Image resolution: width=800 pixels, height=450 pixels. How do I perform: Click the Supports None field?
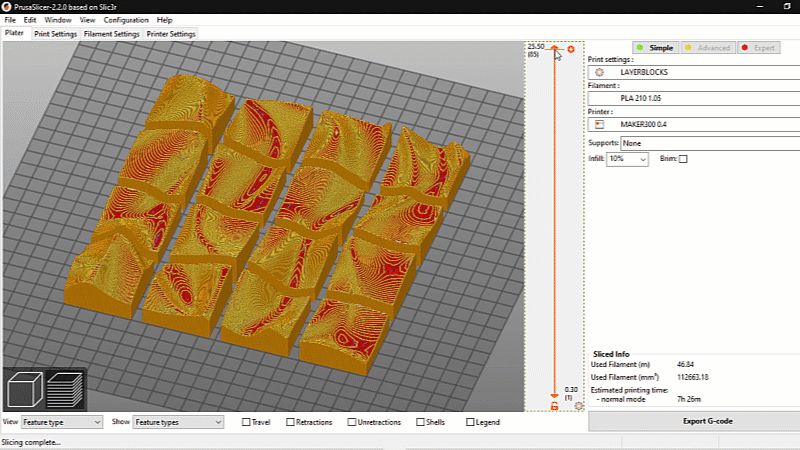[710, 143]
